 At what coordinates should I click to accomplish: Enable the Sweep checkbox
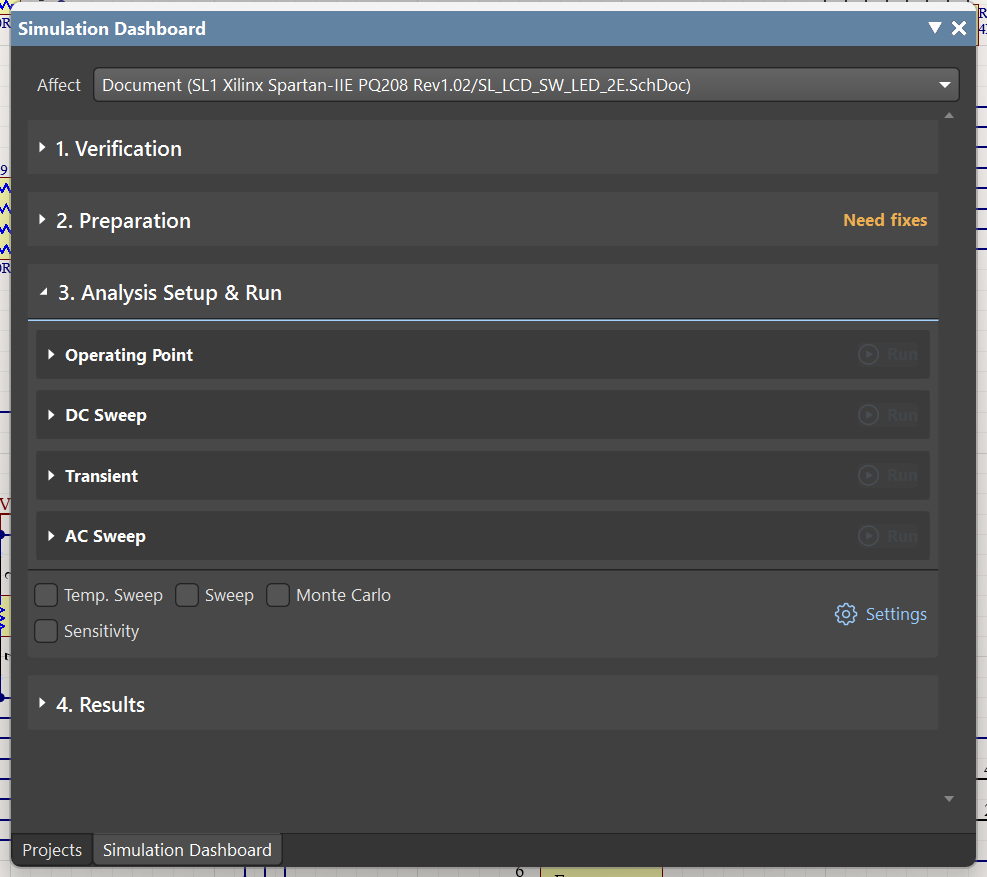coord(187,596)
